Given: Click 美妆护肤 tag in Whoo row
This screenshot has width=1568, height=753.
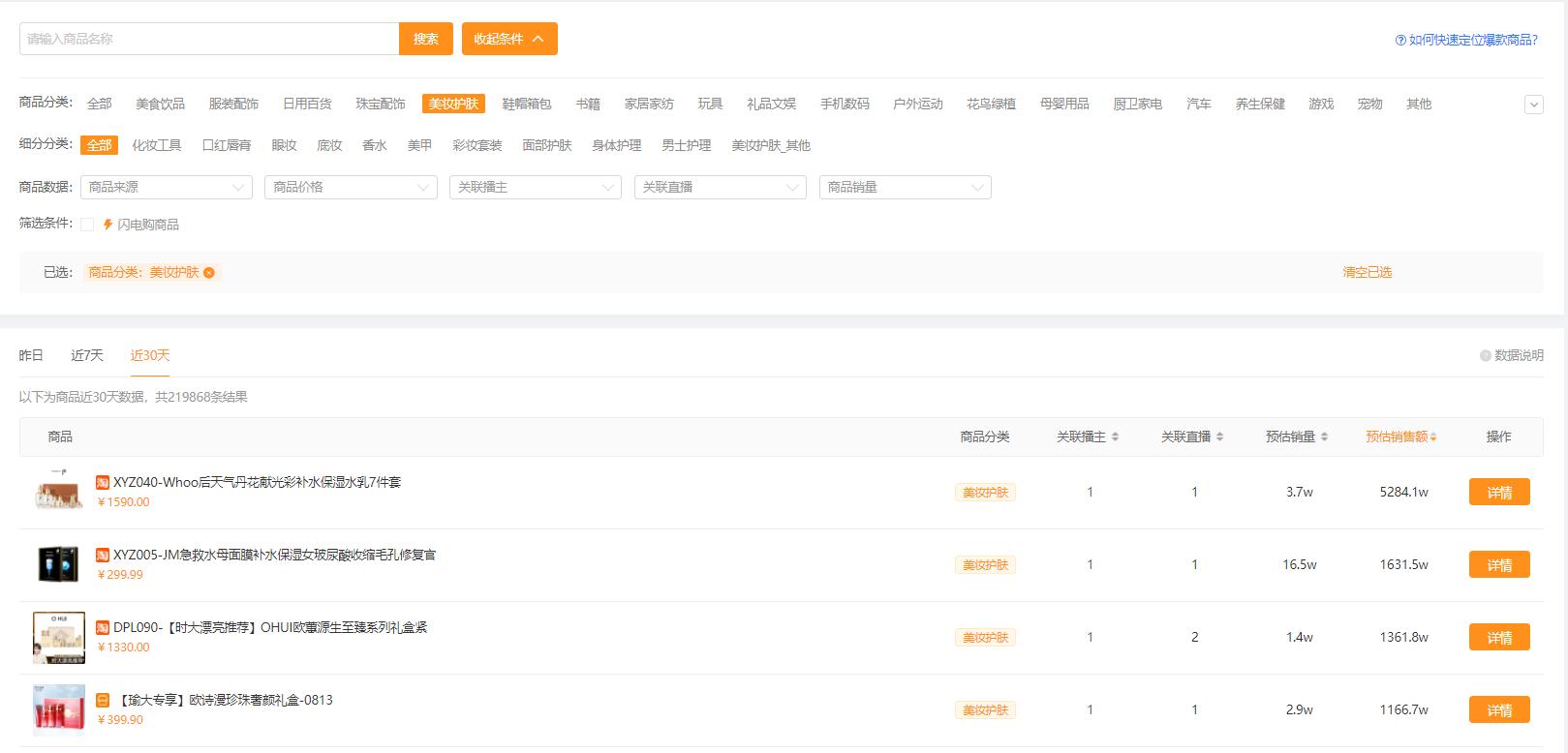Looking at the screenshot, I should pyautogui.click(x=985, y=492).
